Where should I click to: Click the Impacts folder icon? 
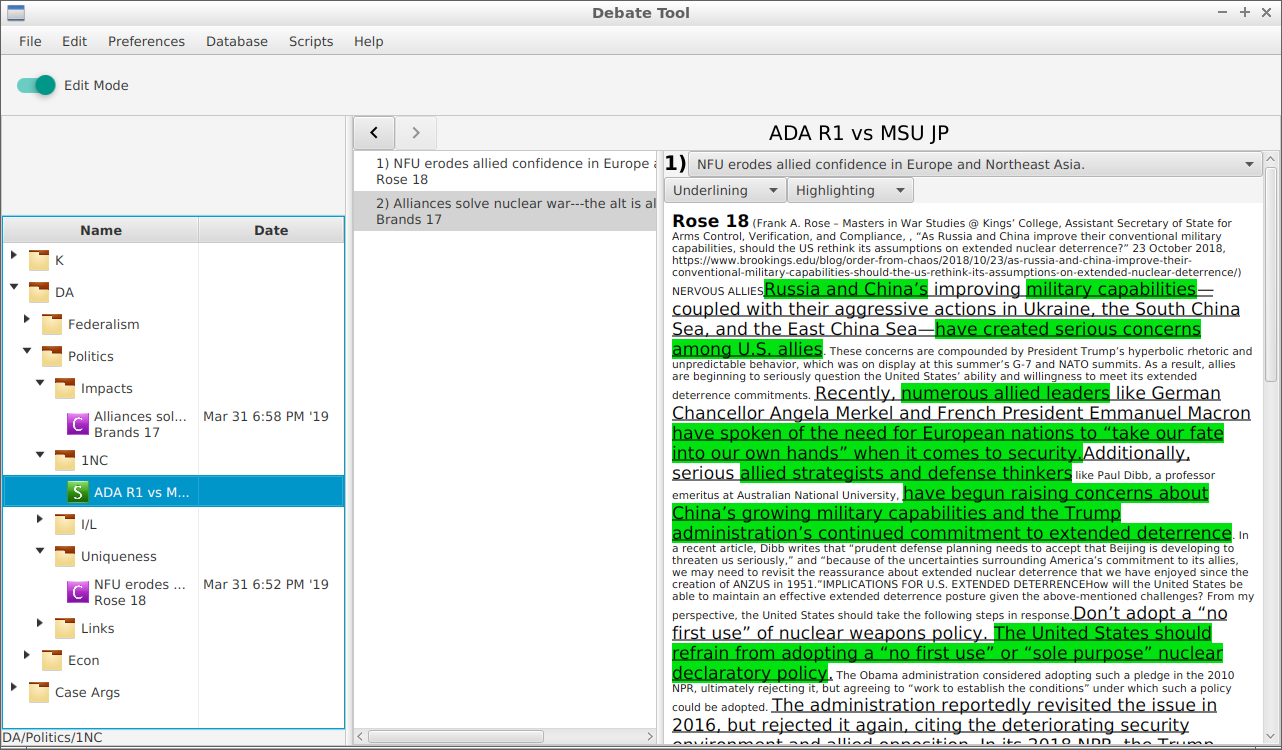tap(65, 388)
